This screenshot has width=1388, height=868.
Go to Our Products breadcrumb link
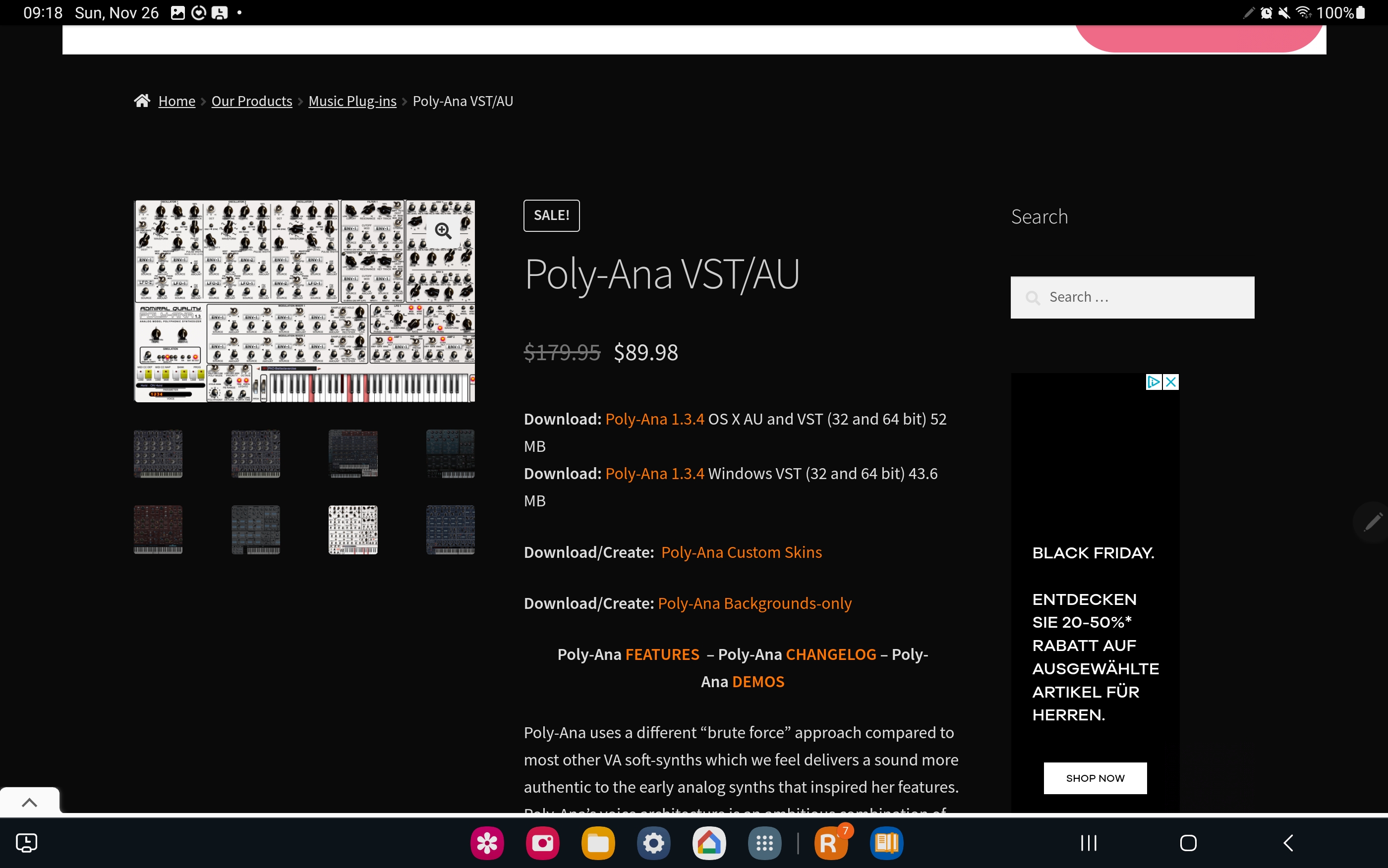pos(251,101)
